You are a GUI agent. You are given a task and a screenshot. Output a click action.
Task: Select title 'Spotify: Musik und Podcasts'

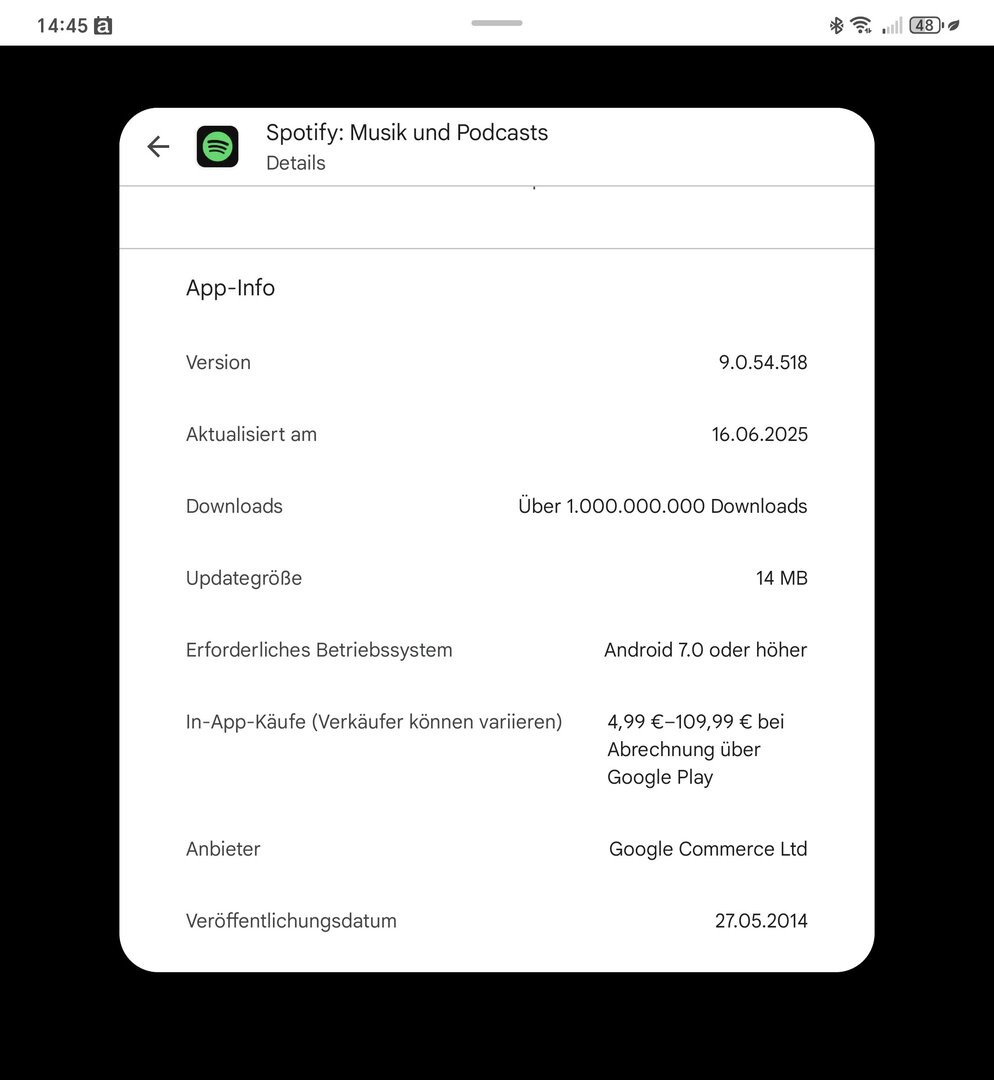click(407, 132)
